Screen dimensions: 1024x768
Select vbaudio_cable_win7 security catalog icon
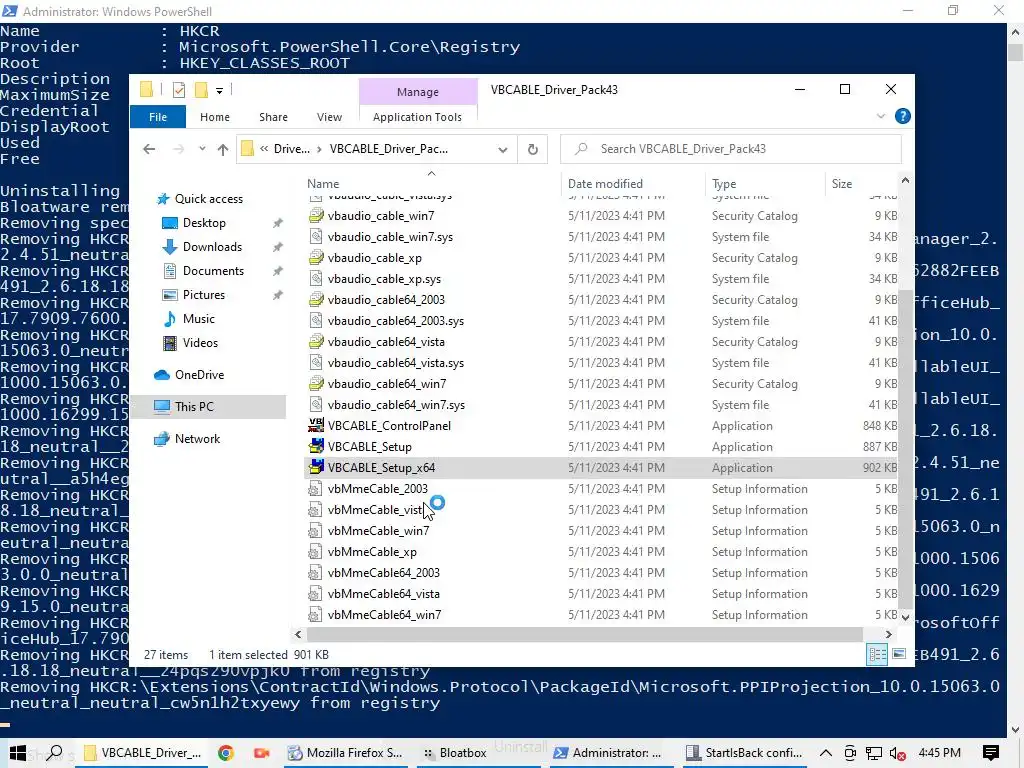(316, 216)
